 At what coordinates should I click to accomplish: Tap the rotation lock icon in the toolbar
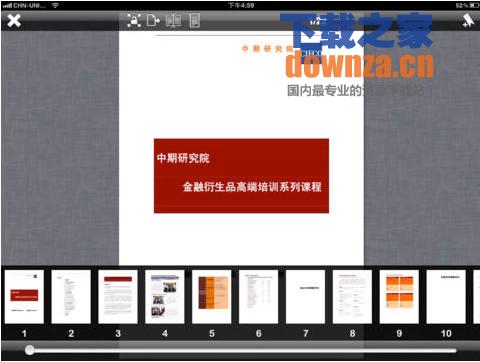coord(134,21)
